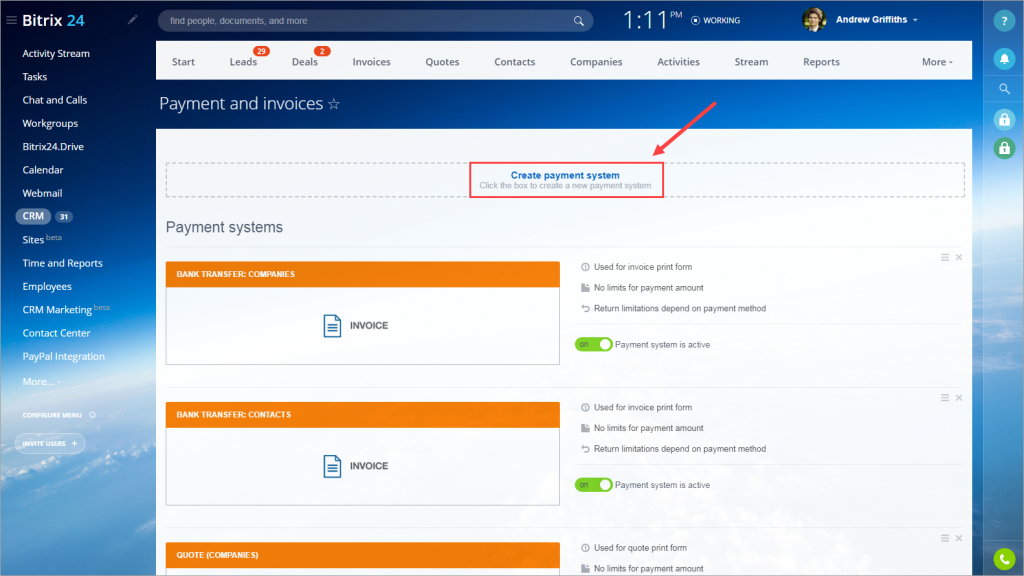Viewport: 1024px width, 576px height.
Task: Click the Invite Users button
Action: [50, 443]
